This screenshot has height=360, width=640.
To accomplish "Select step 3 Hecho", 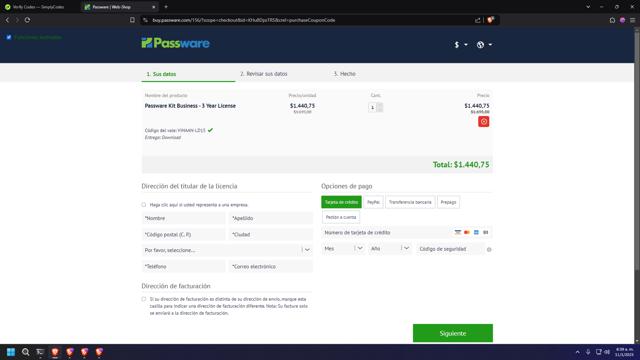I will click(x=344, y=74).
